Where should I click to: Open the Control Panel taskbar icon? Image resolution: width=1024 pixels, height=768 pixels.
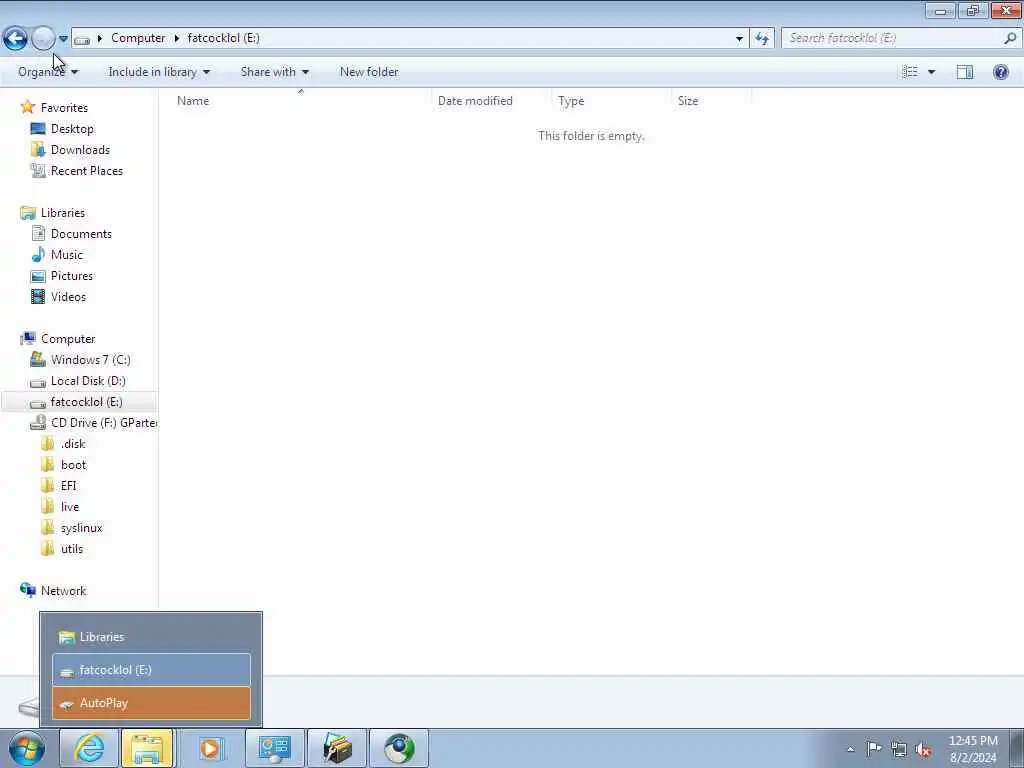coord(274,748)
